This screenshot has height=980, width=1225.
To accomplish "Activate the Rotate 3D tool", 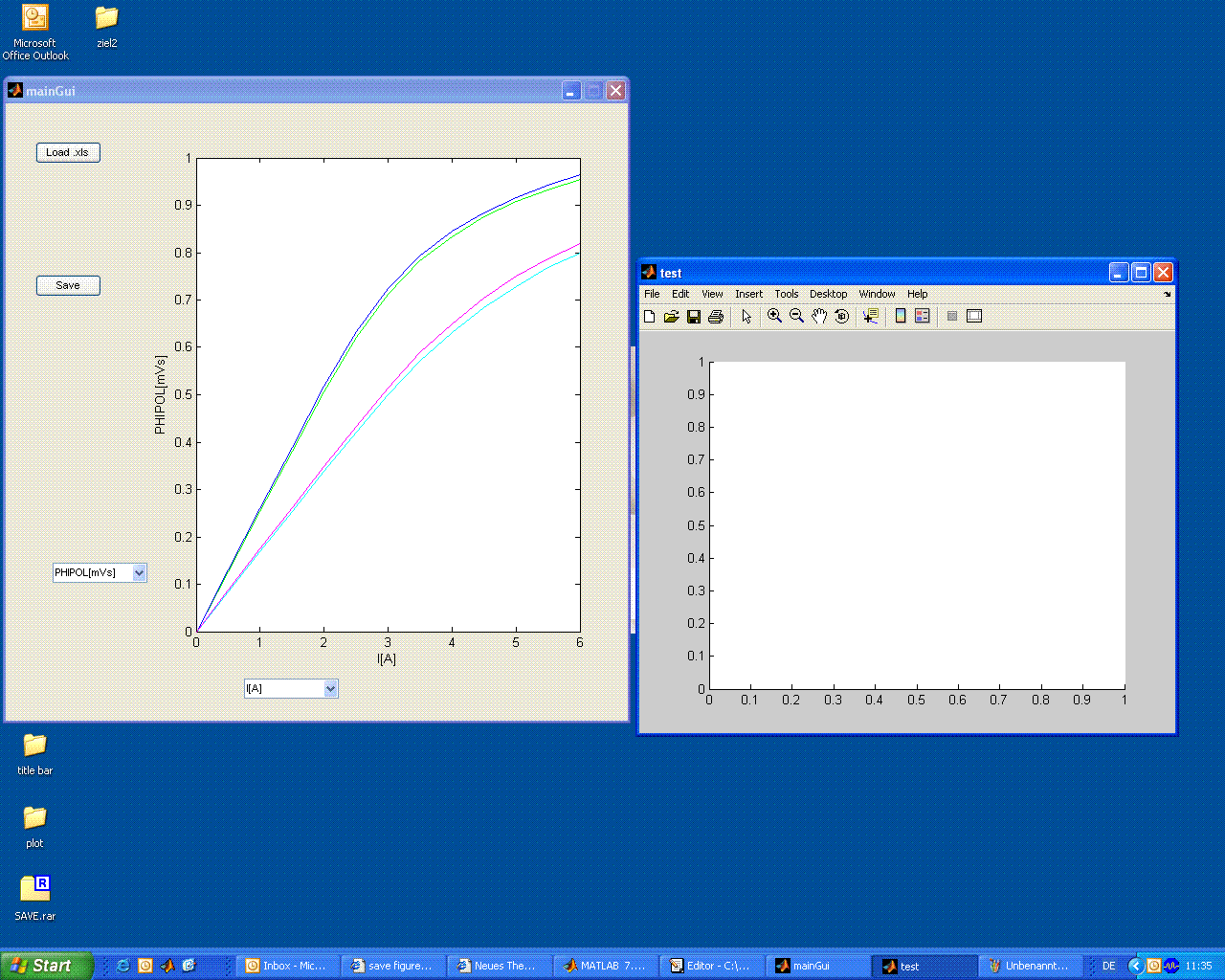I will click(x=842, y=317).
